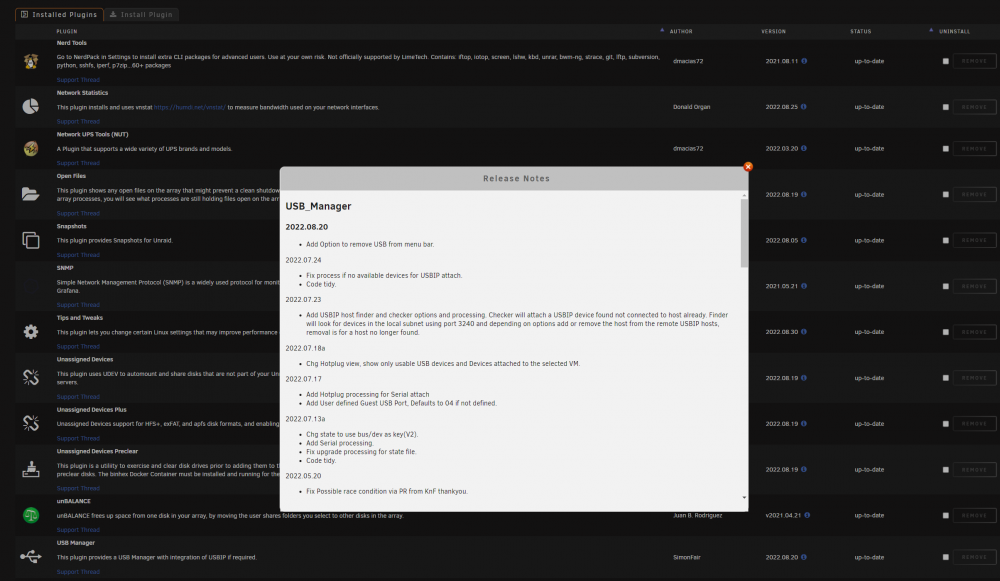This screenshot has height=581, width=1000.
Task: Click the unBALANCE green scales icon
Action: [31, 515]
